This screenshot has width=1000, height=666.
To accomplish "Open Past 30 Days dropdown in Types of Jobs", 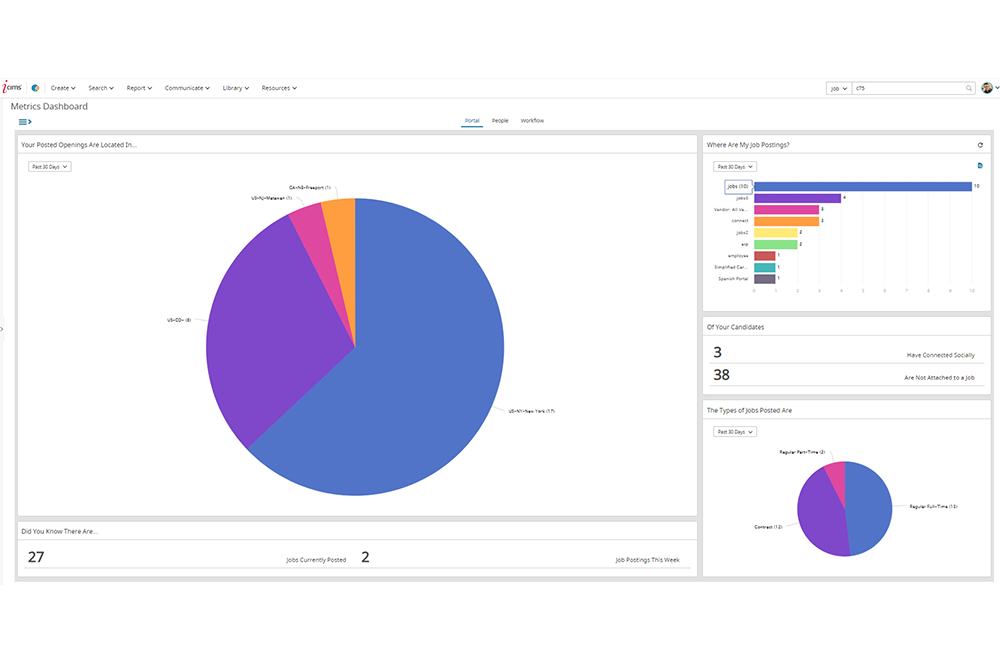I will [735, 432].
